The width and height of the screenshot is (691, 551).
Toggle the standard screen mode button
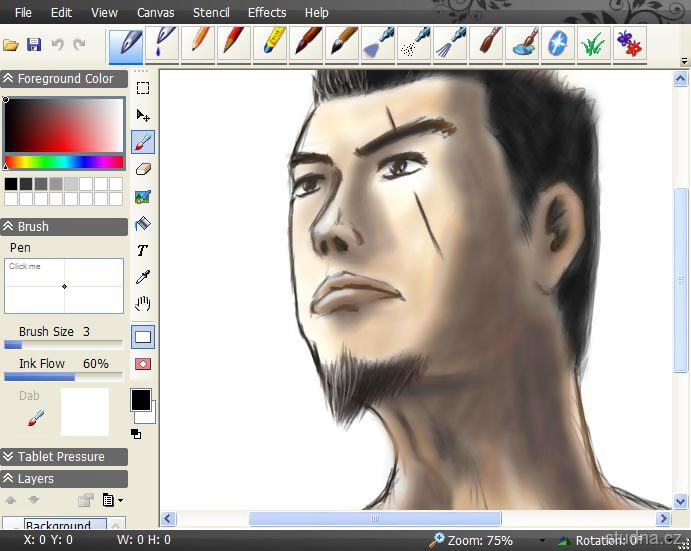click(143, 337)
